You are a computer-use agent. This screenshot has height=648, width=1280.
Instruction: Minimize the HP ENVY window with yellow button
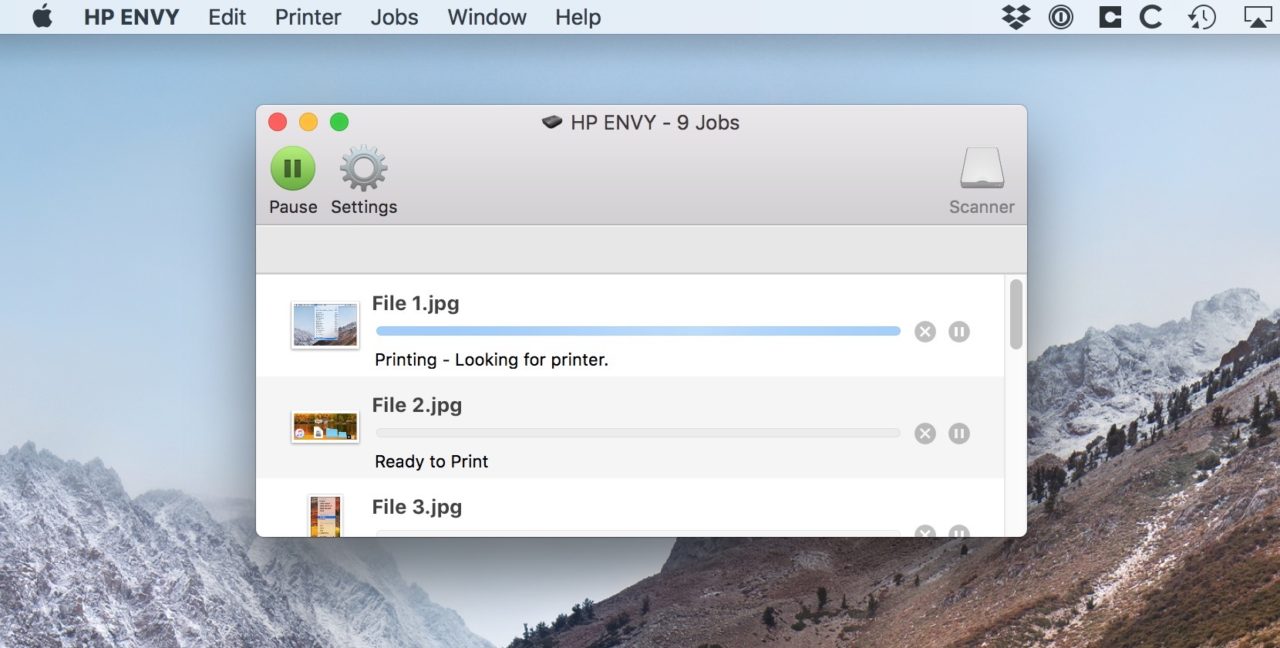coord(308,122)
